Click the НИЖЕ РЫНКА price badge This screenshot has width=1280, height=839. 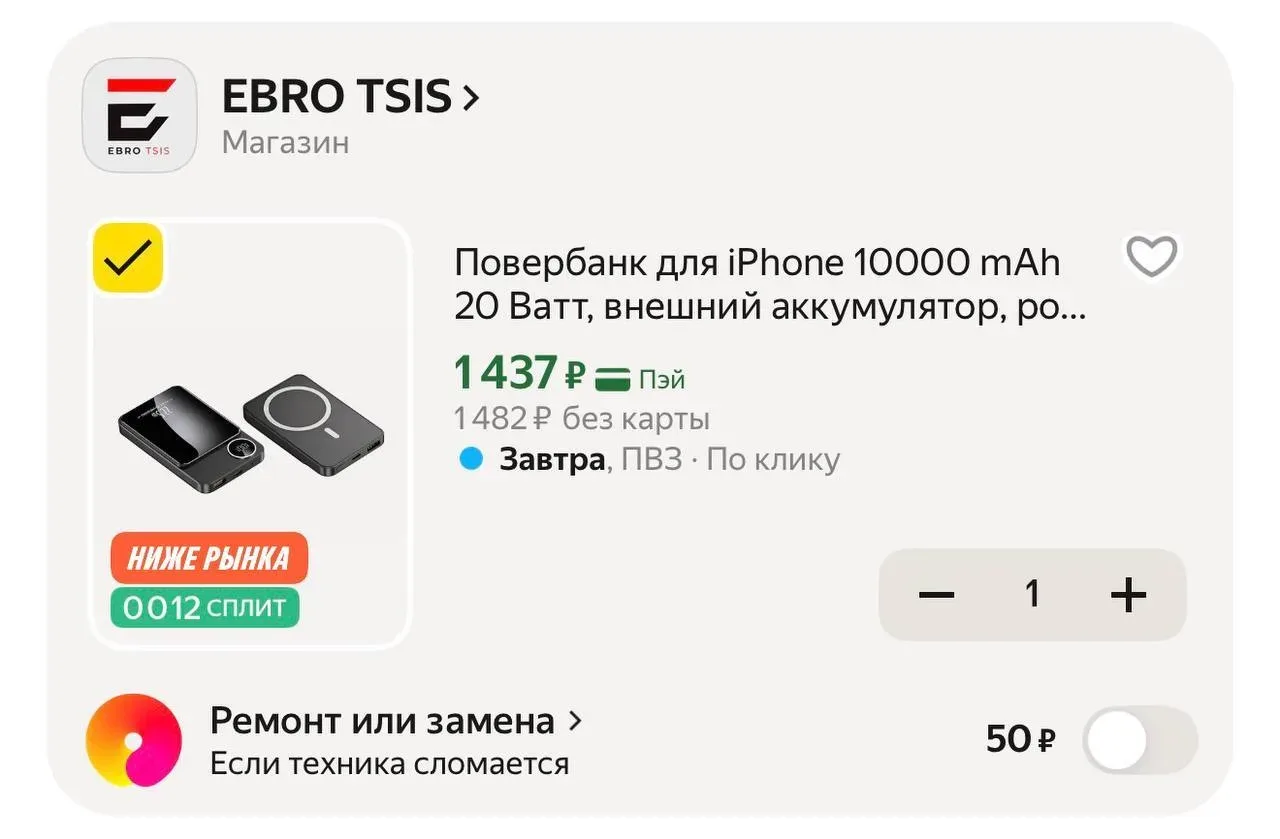(x=209, y=558)
